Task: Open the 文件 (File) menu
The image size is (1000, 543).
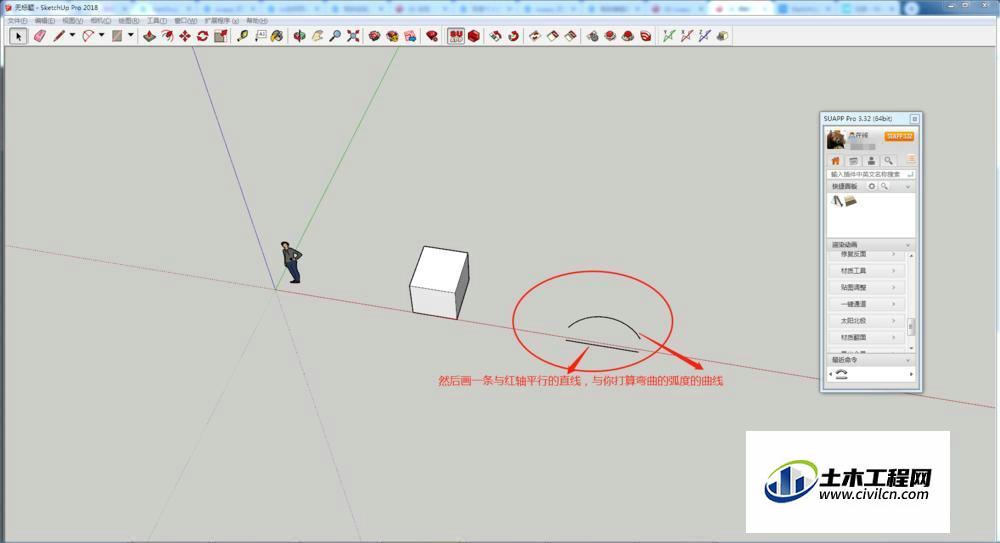Action: click(17, 20)
